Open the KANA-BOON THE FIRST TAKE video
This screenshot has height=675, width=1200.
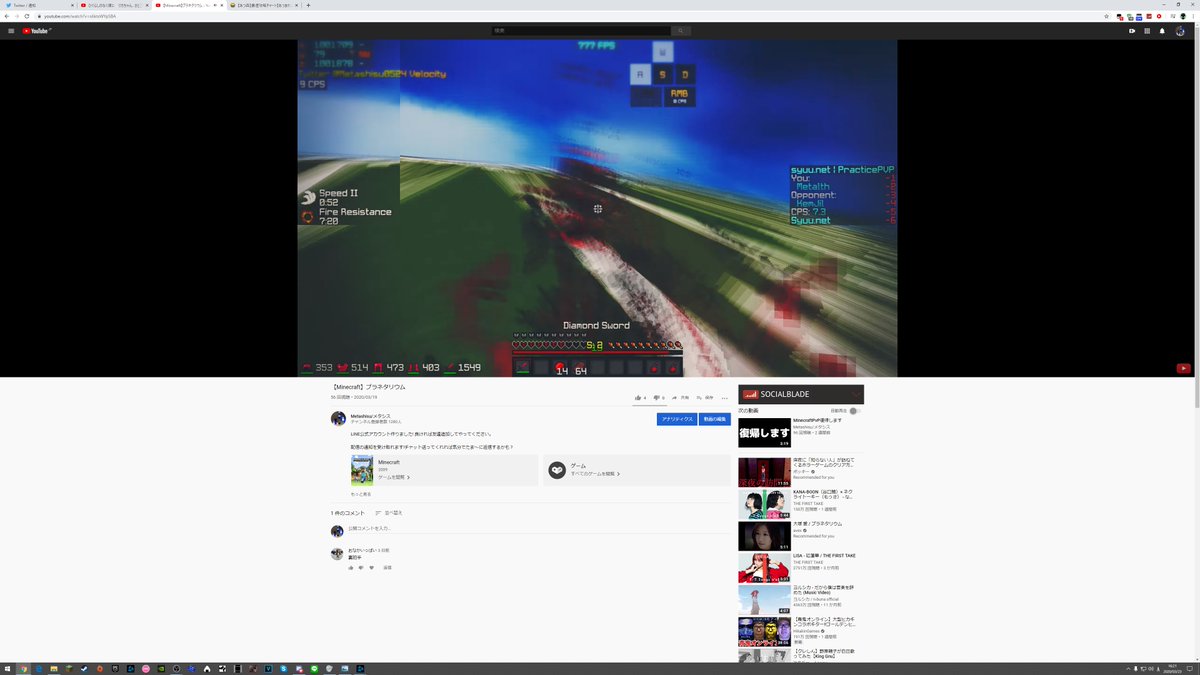(764, 504)
